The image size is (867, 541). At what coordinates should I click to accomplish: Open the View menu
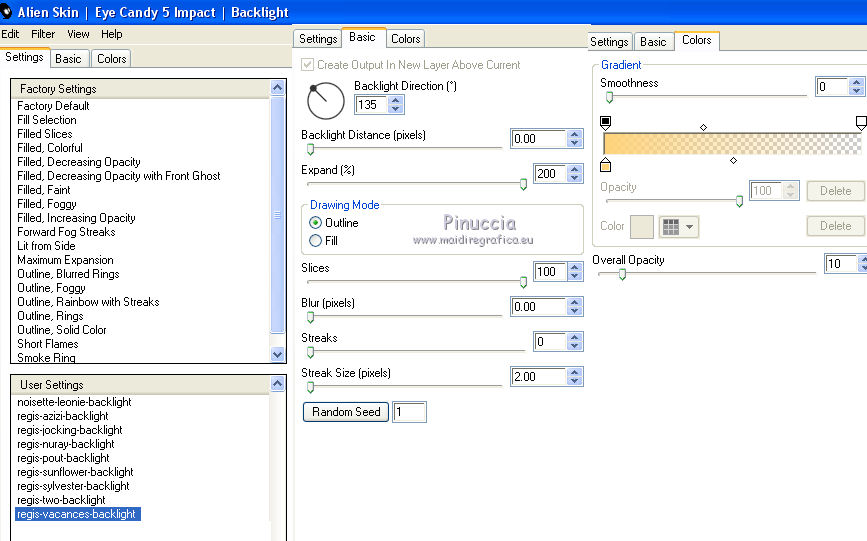[78, 34]
